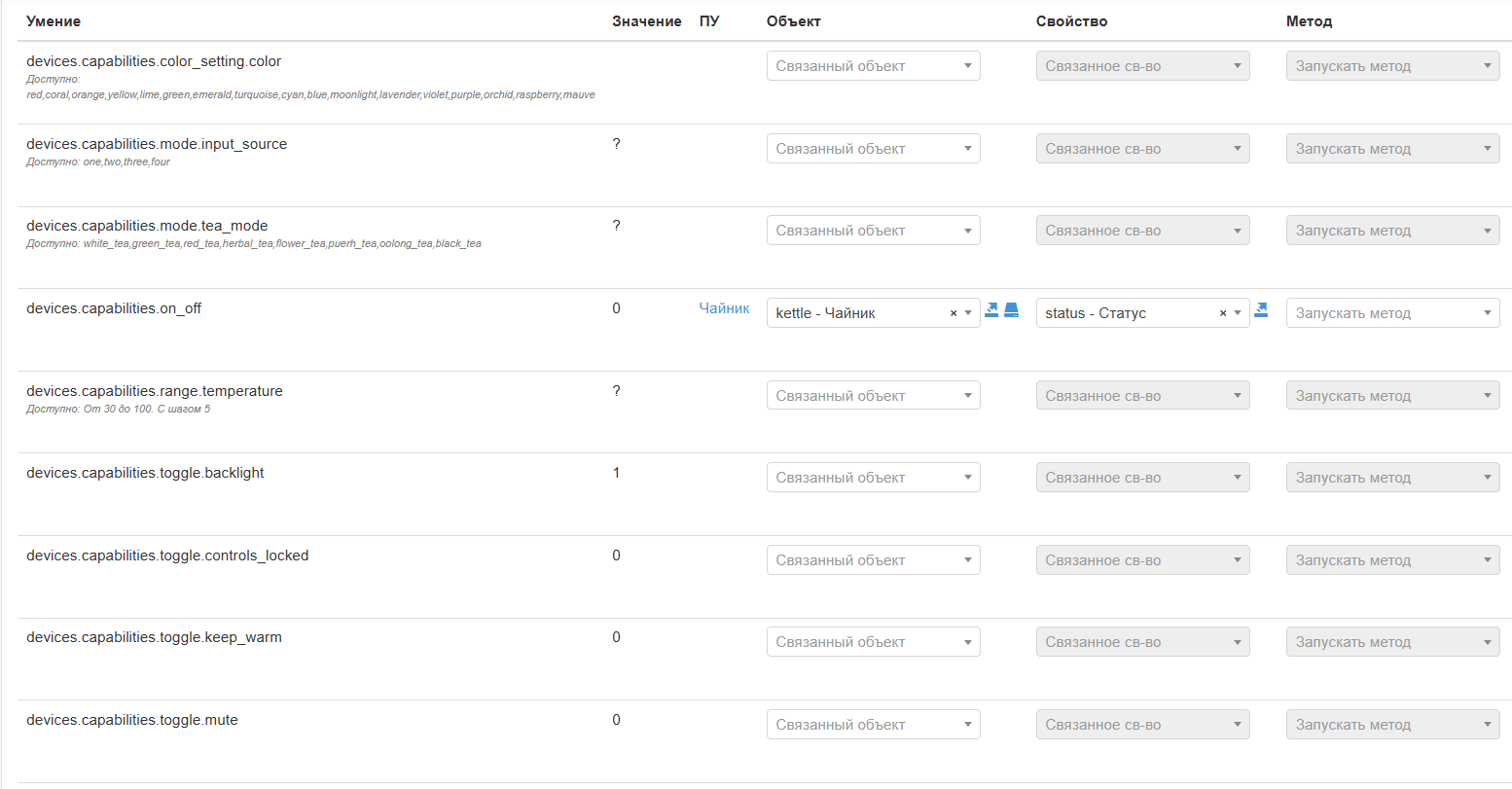Screen dimensions: 1512x789
Task: Click the device icon next to kettle selector
Action: click(1012, 309)
